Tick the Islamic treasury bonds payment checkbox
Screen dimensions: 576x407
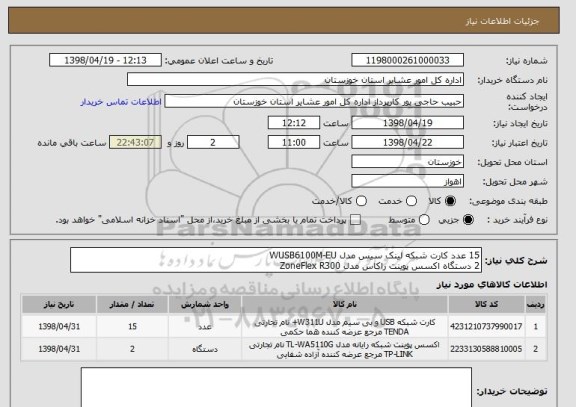point(355,220)
